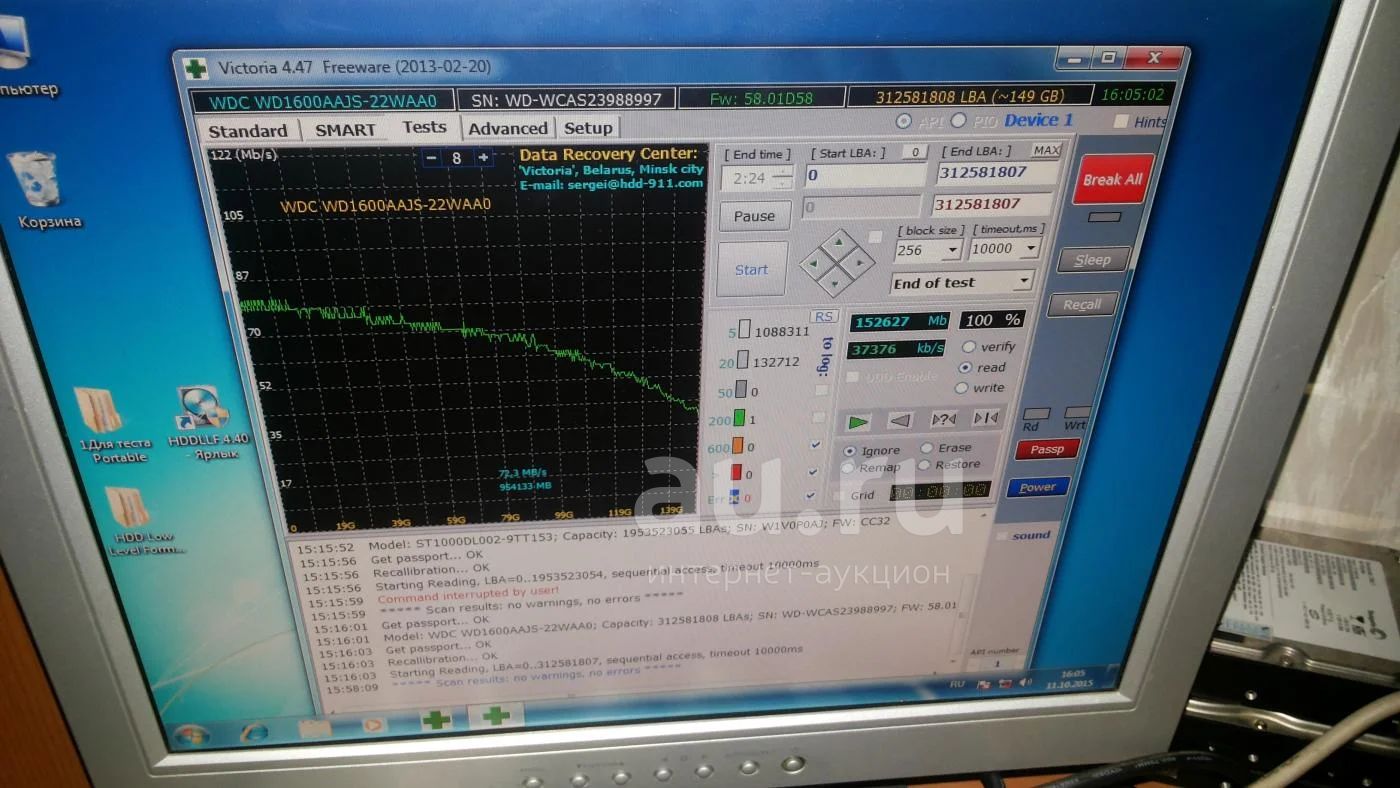Open the Recycle Bin (Корзина) desktop icon
The width and height of the screenshot is (1400, 788).
42,190
